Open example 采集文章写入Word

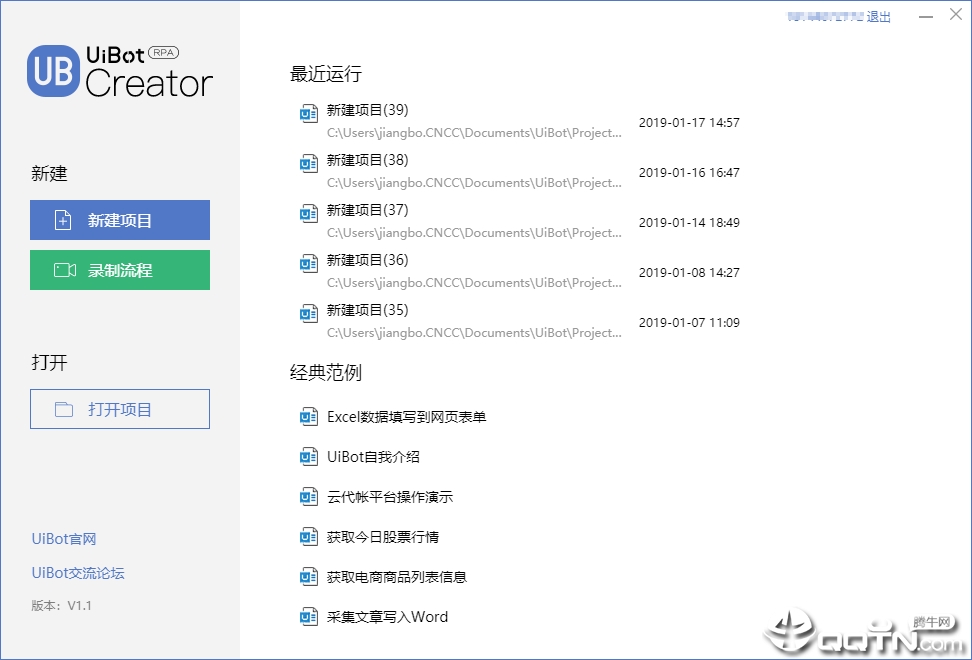tap(387, 617)
